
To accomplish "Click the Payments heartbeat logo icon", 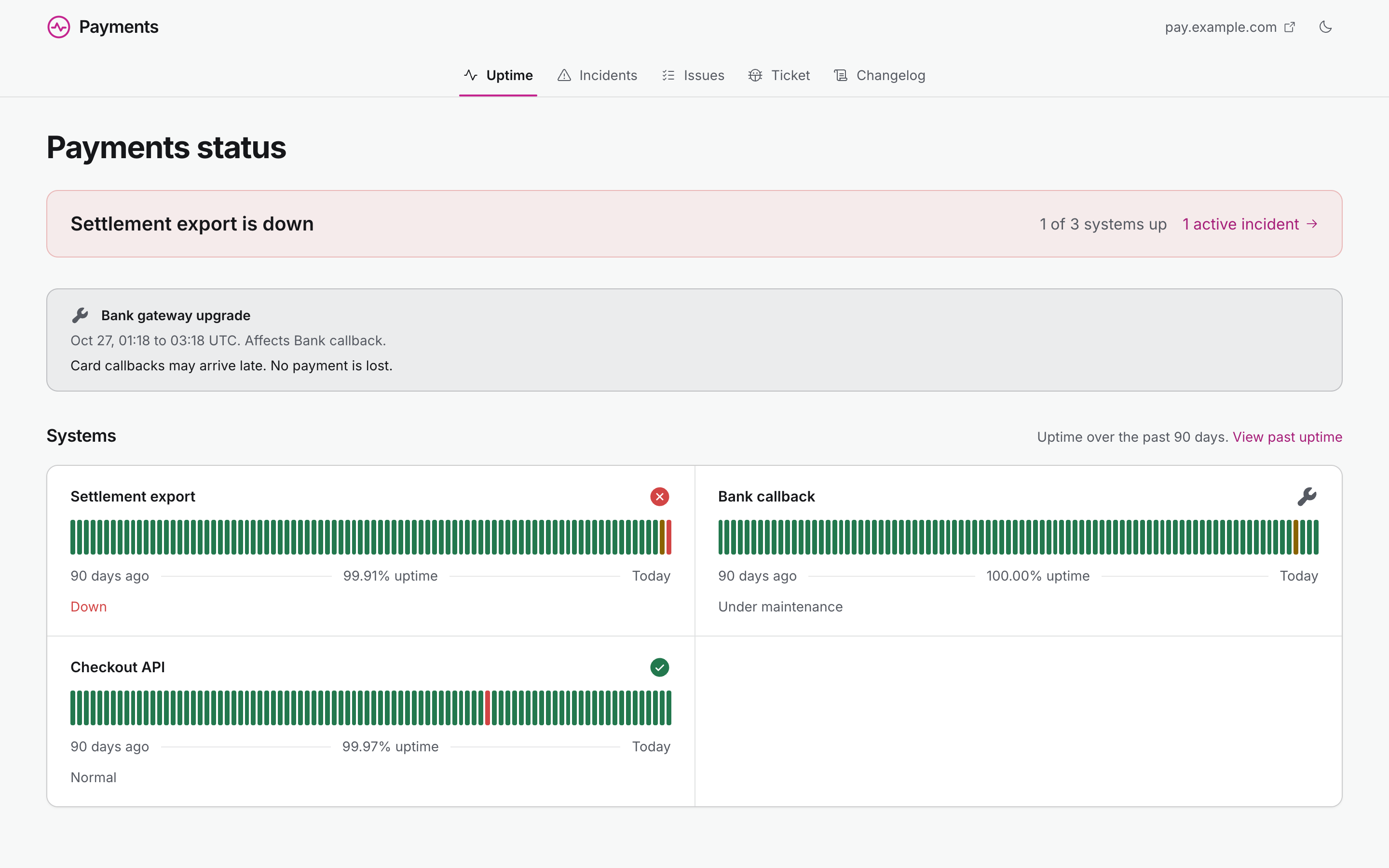I will coord(58,27).
